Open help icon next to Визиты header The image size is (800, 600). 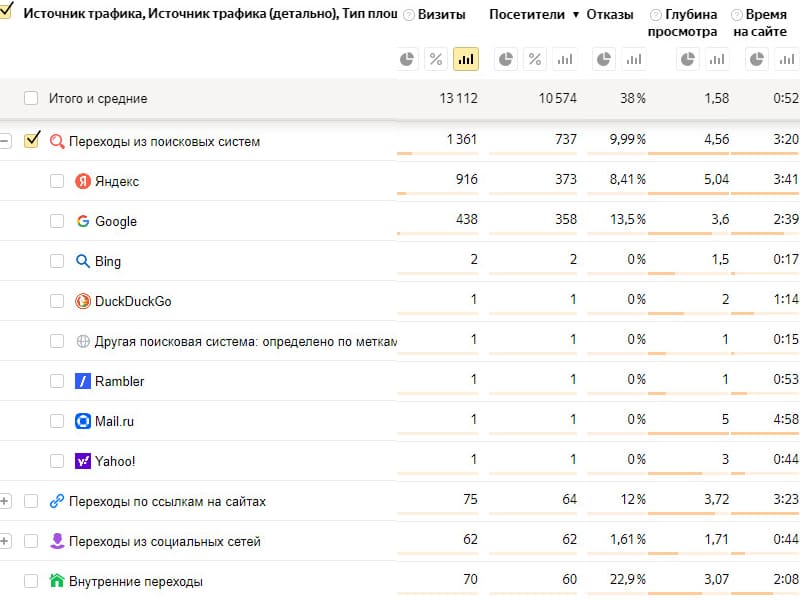409,15
